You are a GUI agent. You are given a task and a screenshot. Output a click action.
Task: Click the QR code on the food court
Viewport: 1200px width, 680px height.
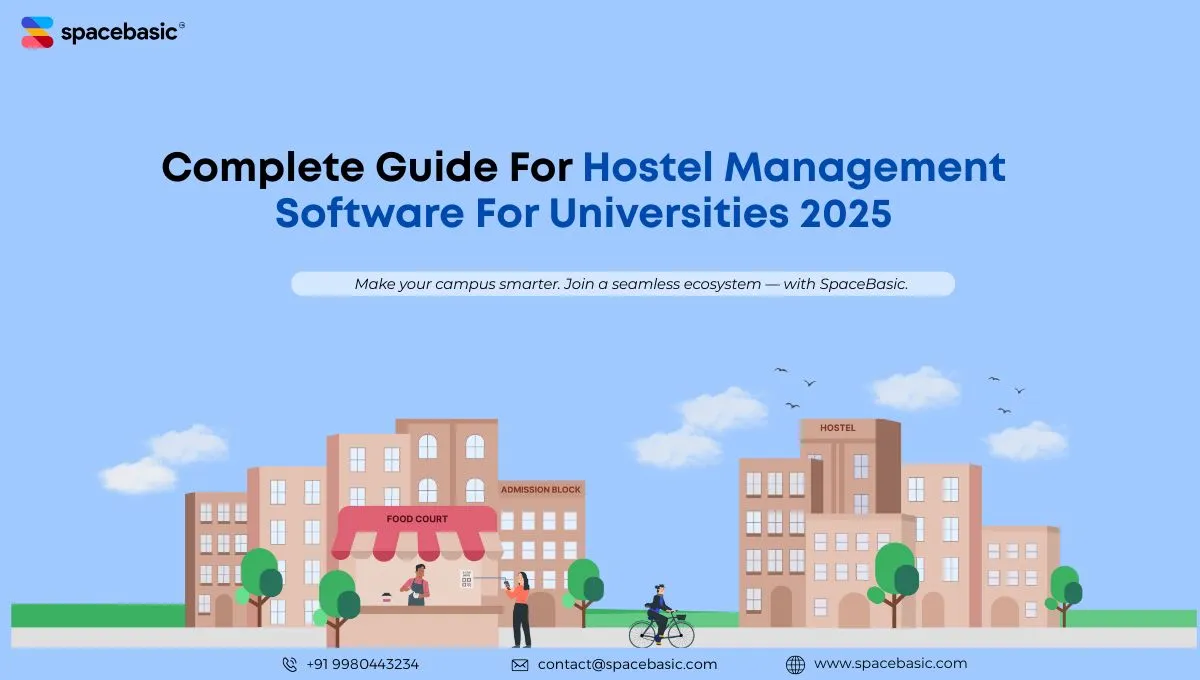point(466,577)
